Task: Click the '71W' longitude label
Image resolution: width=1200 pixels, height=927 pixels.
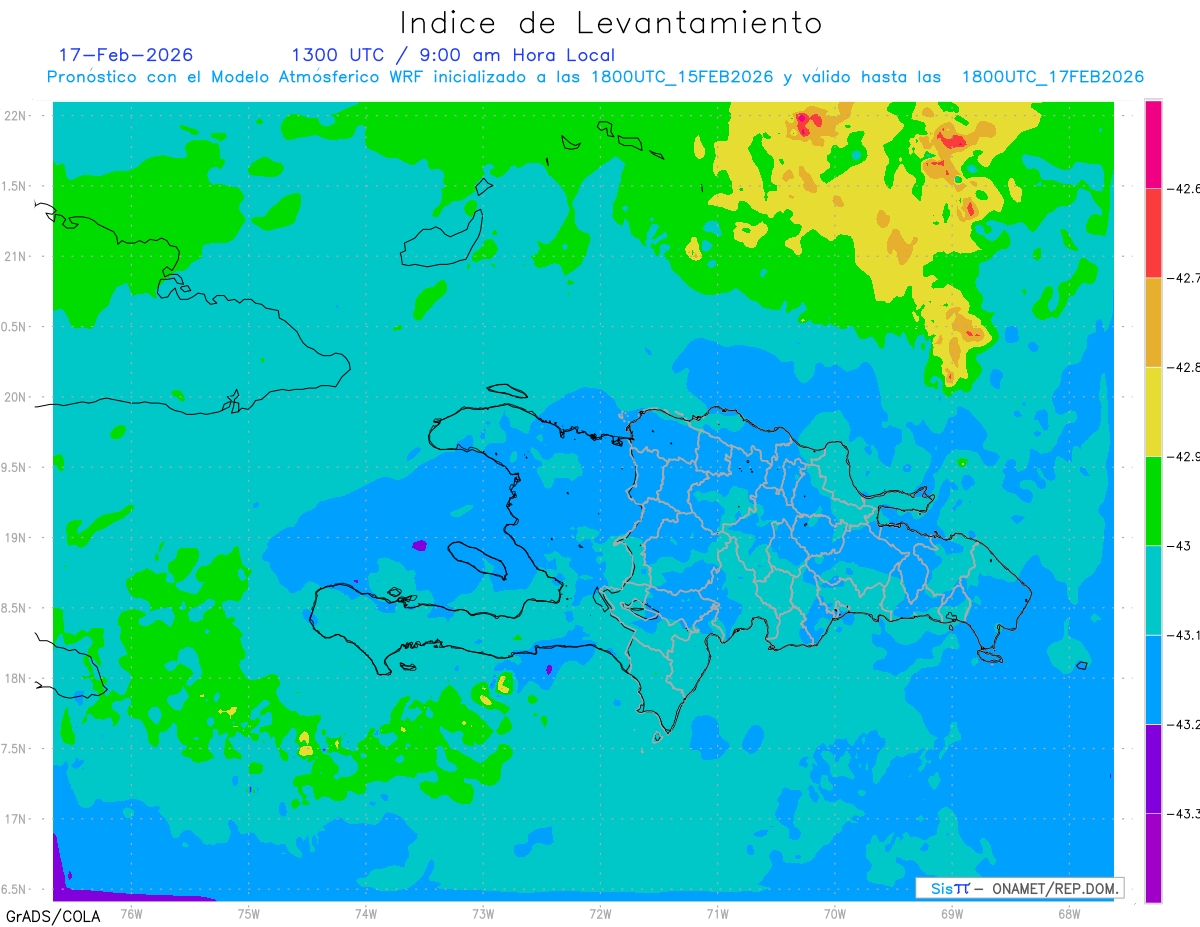Action: [x=717, y=912]
